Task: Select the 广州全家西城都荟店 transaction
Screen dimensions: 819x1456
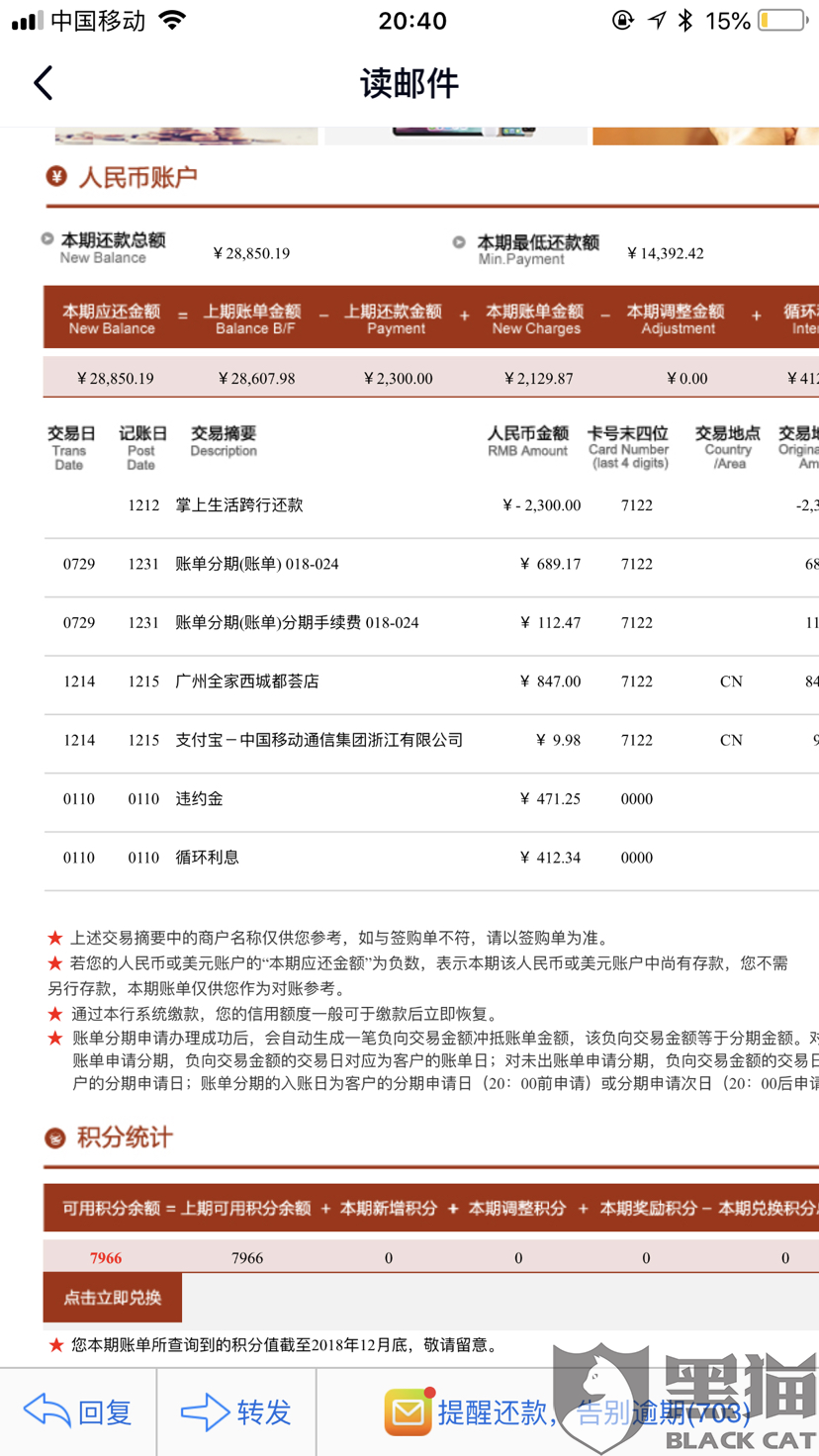Action: coord(247,682)
